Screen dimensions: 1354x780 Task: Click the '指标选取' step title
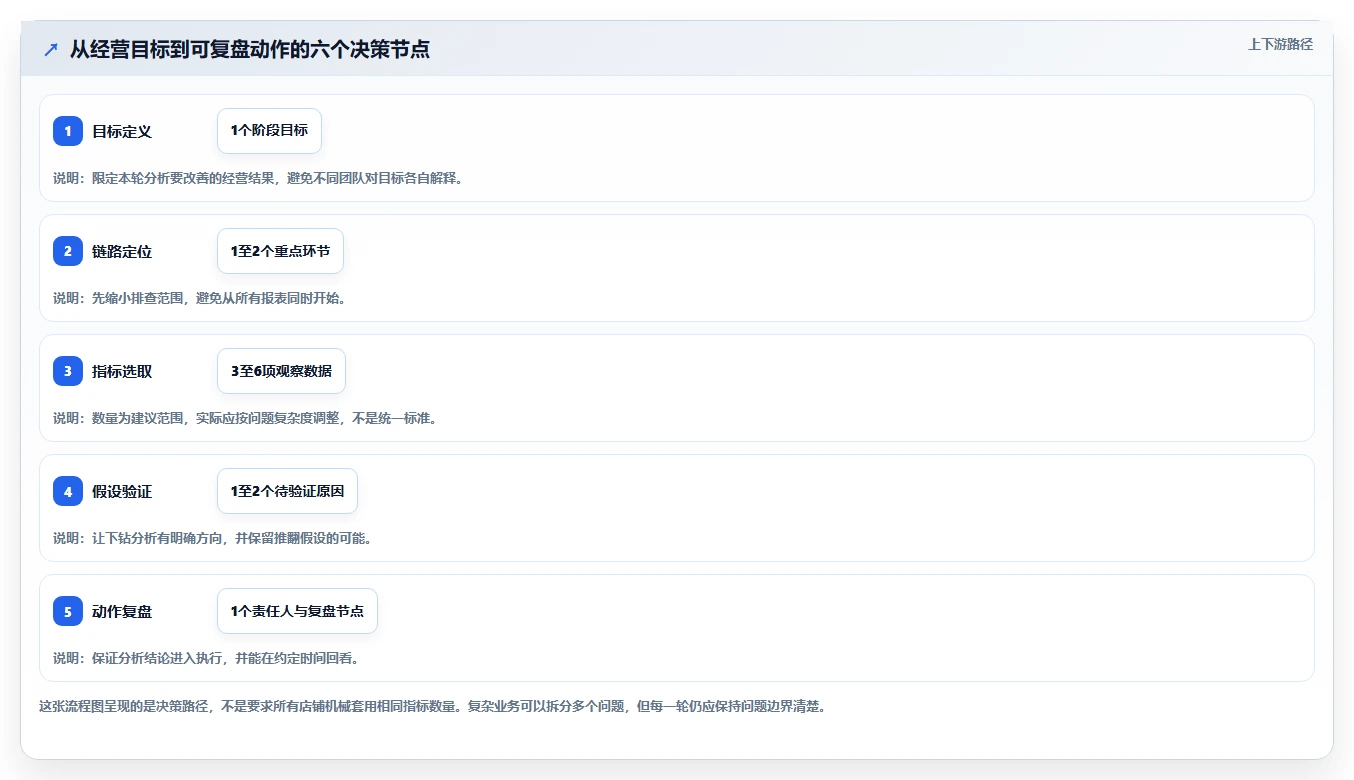(122, 371)
